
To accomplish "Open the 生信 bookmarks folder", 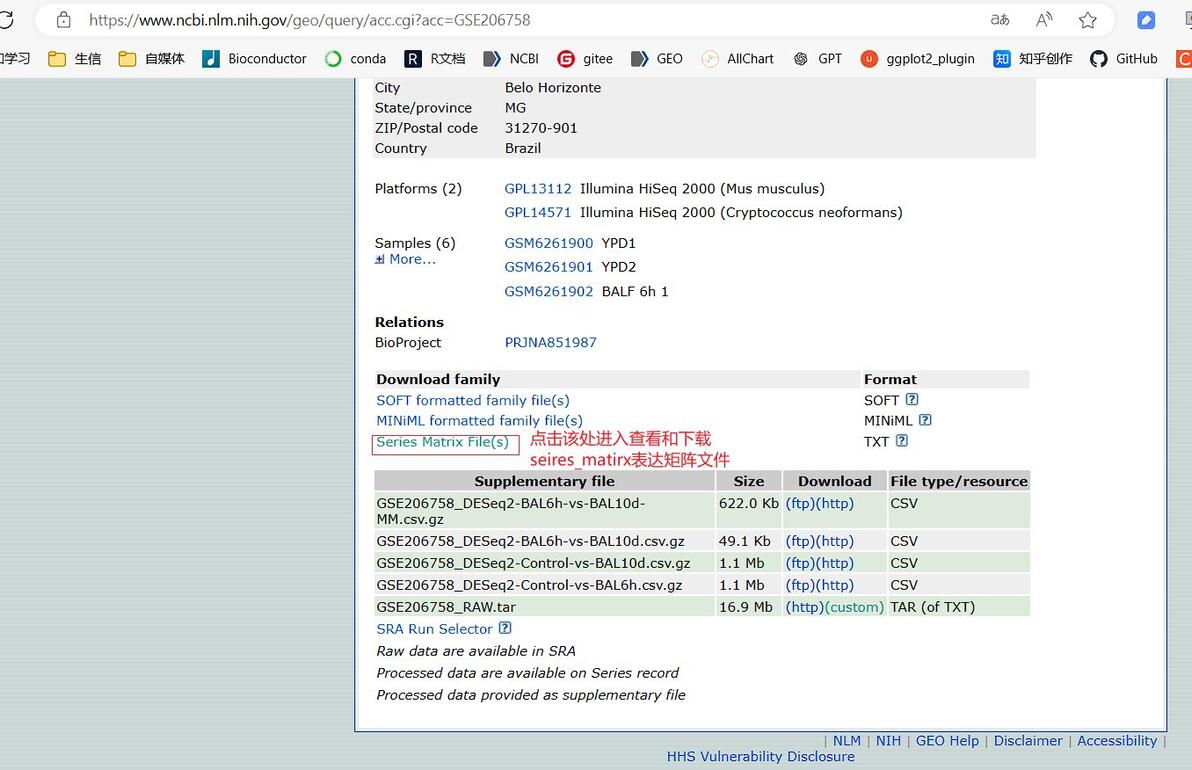I will click(x=74, y=59).
